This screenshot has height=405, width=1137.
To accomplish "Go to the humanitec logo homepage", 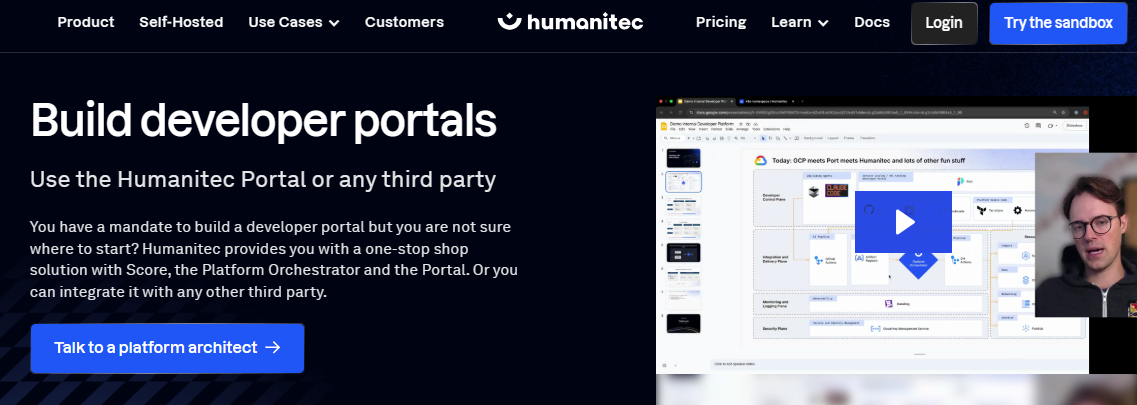I will click(x=570, y=22).
